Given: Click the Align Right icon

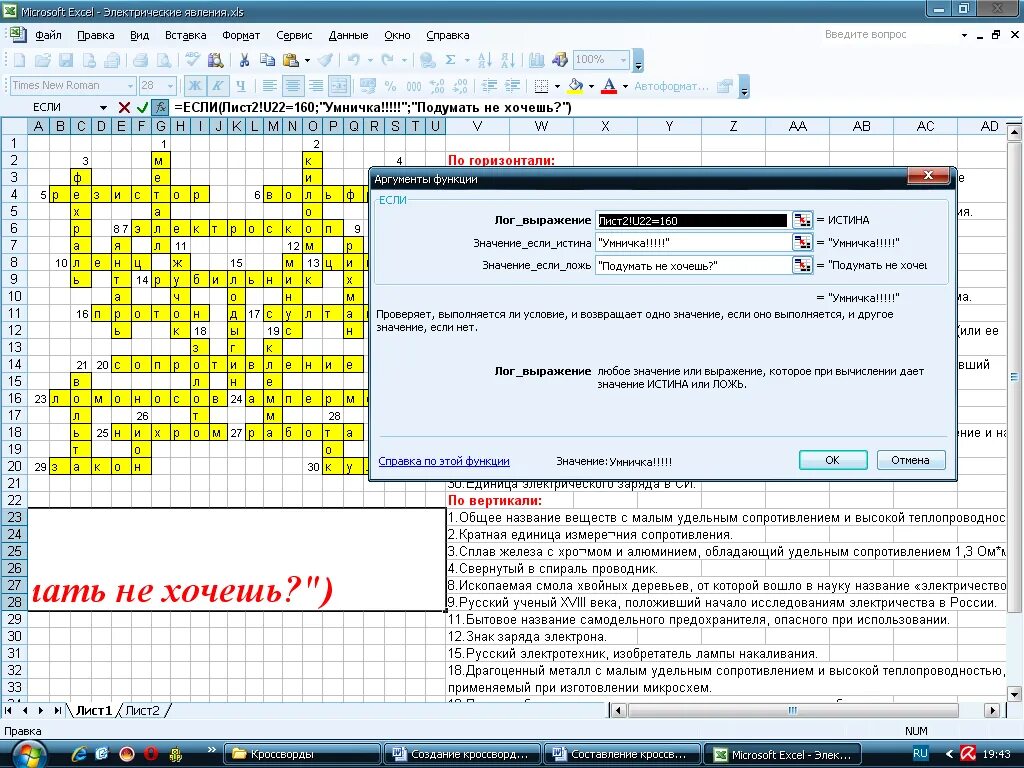Looking at the screenshot, I should (x=316, y=86).
